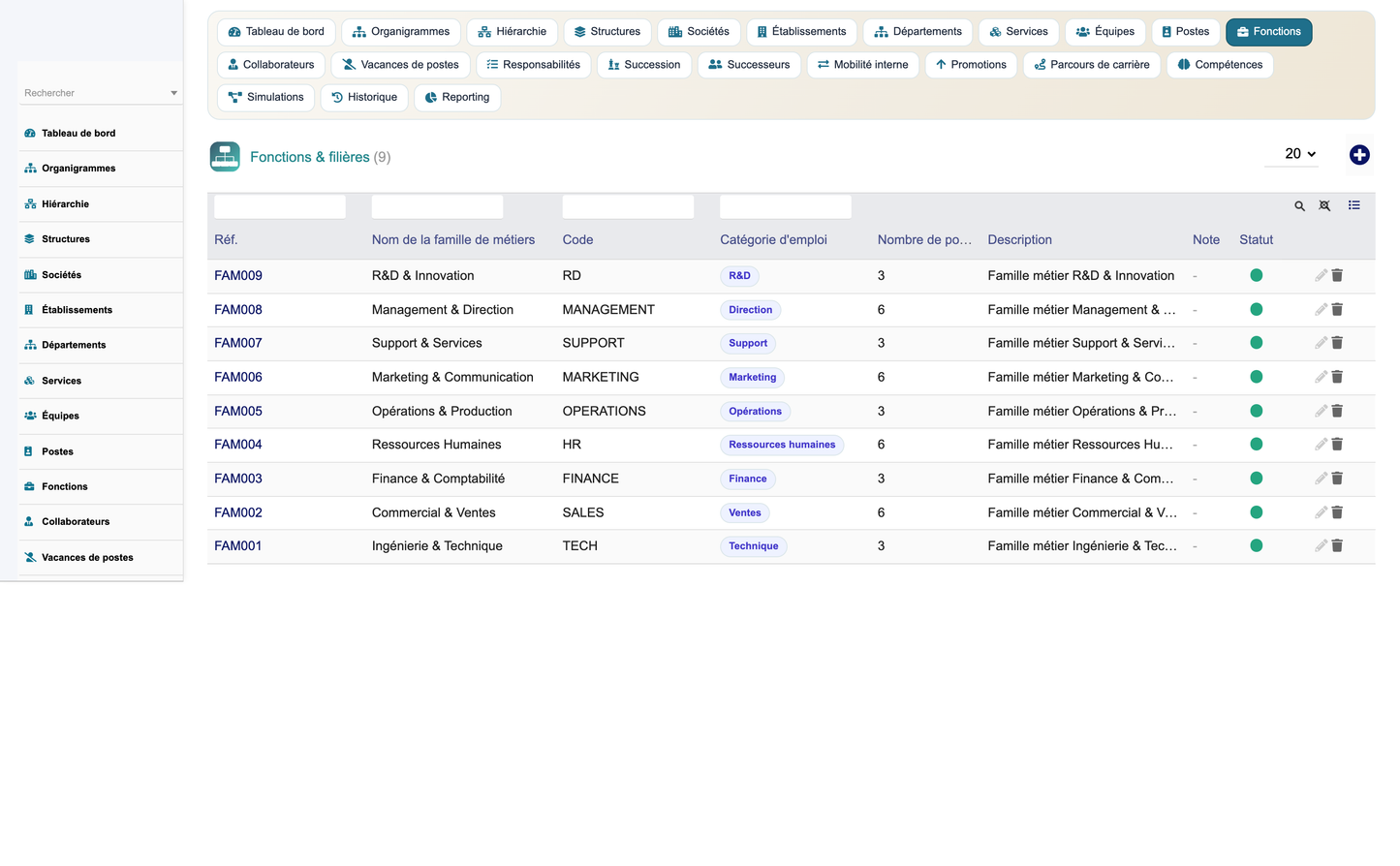
Task: Click Famille métier R&D & Innovation description
Action: click(1081, 276)
